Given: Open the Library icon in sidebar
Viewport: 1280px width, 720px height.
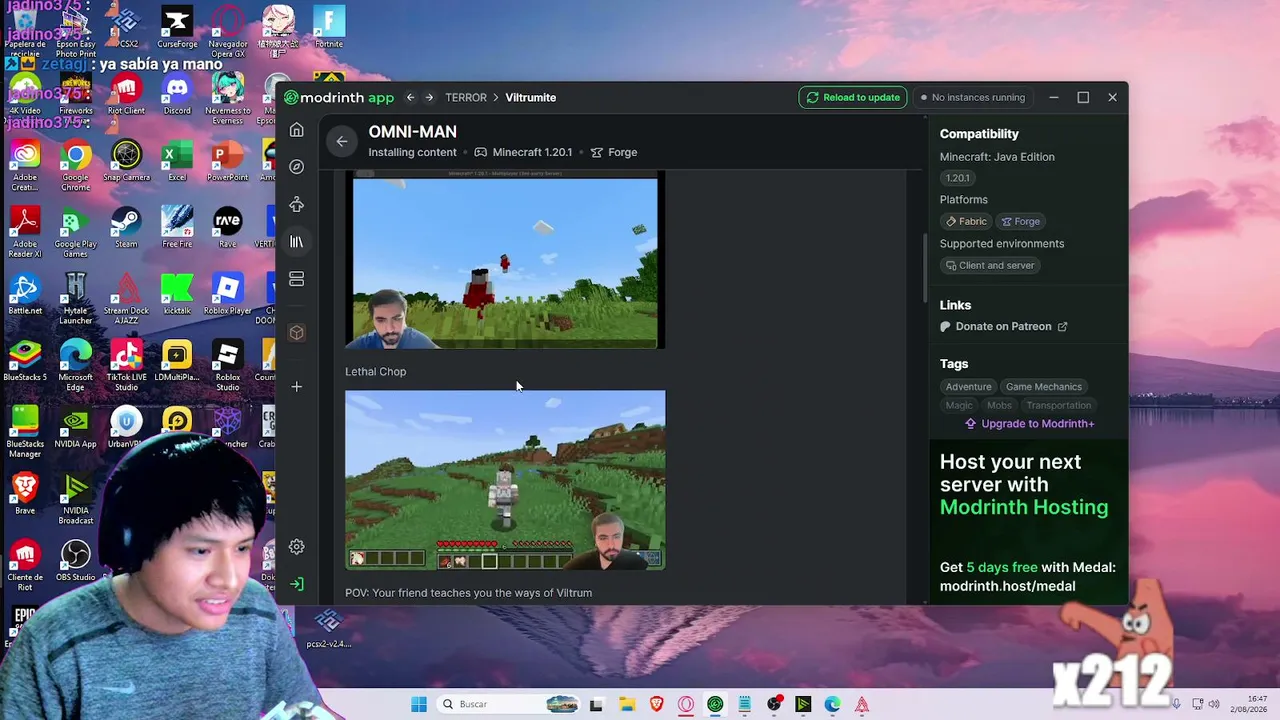Looking at the screenshot, I should point(296,242).
